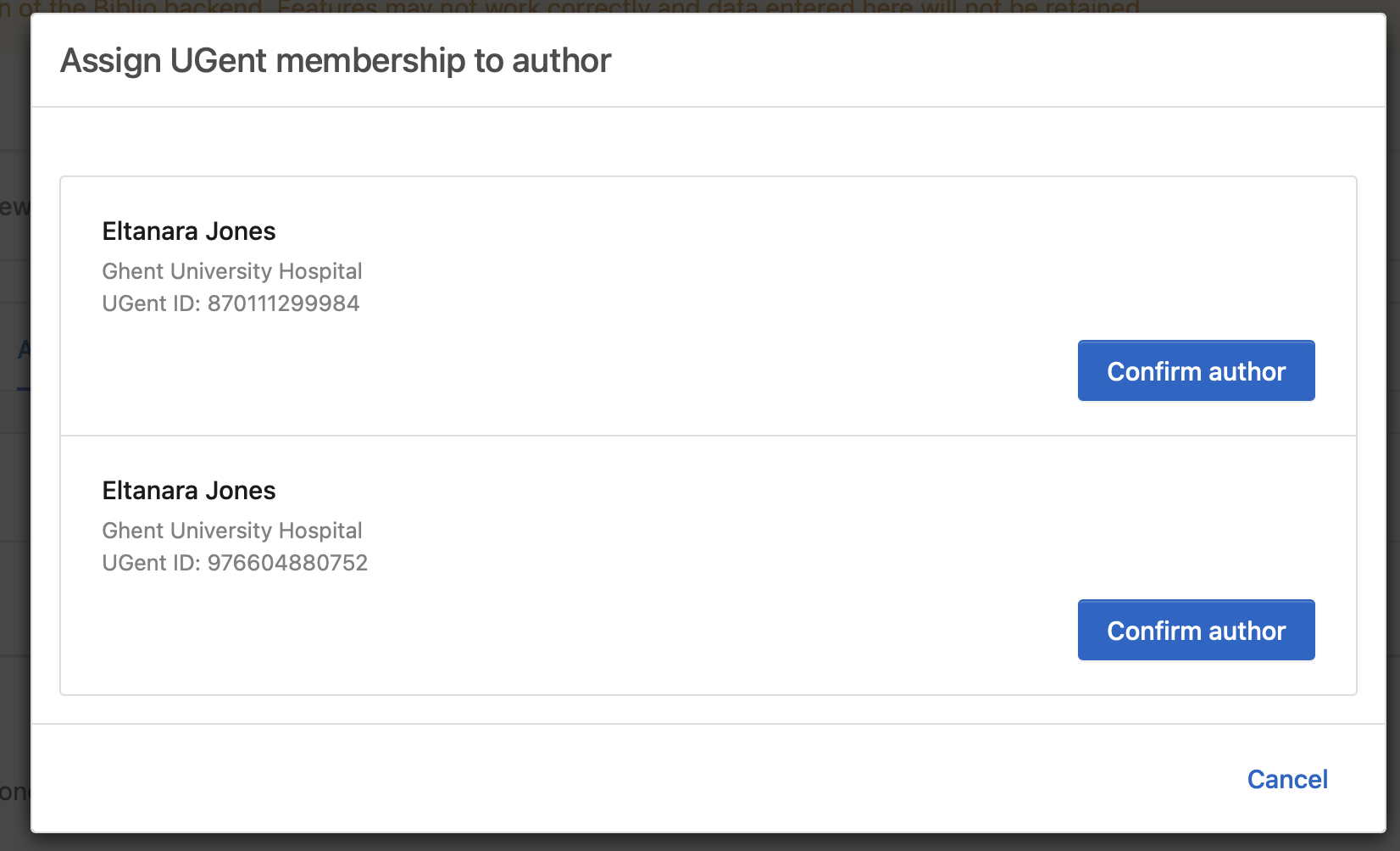
Task: Click the dialog title Assign UGent membership
Action: pos(334,60)
